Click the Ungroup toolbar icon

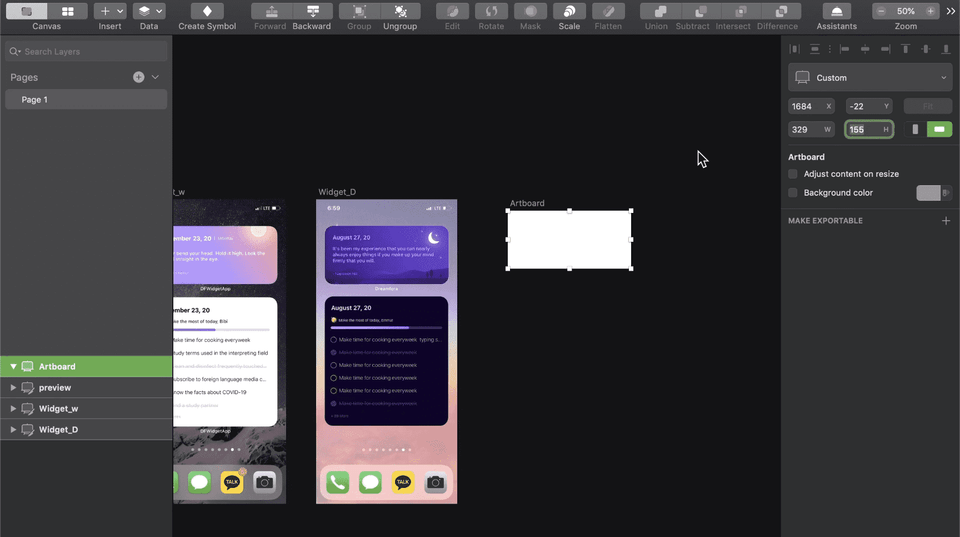(x=400, y=11)
